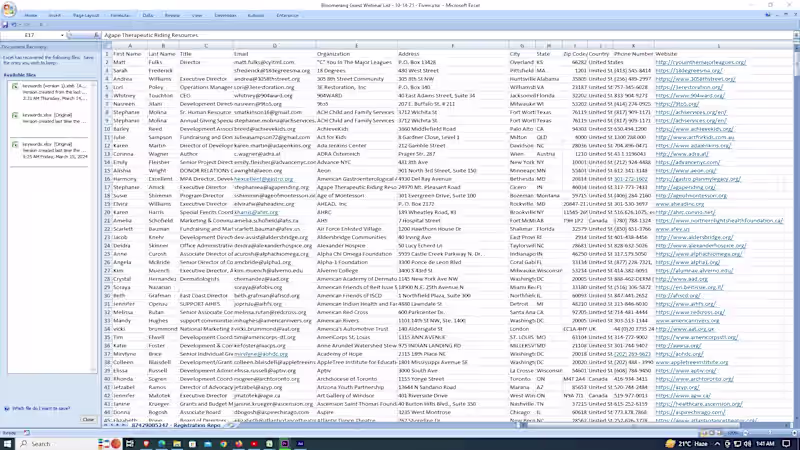Open the Enterprise ribbon tab
The height and width of the screenshot is (450, 800).
[x=287, y=15]
